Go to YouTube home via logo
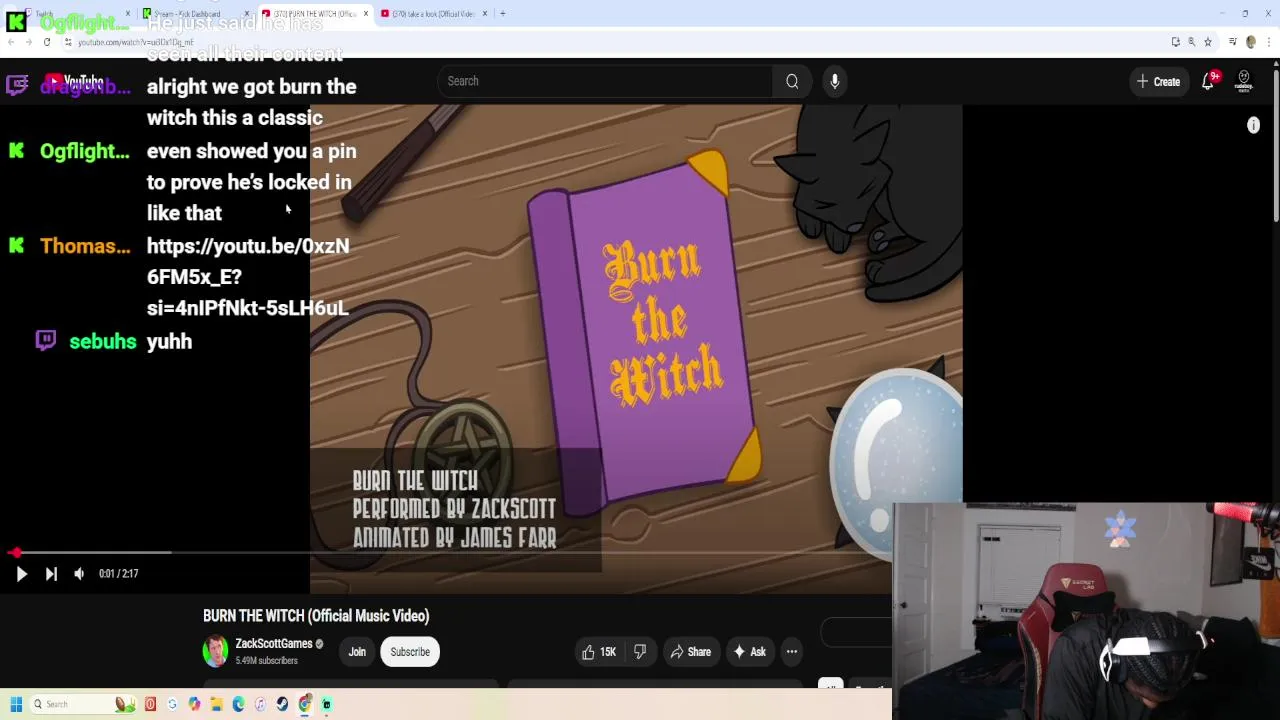1280x720 pixels. [75, 81]
